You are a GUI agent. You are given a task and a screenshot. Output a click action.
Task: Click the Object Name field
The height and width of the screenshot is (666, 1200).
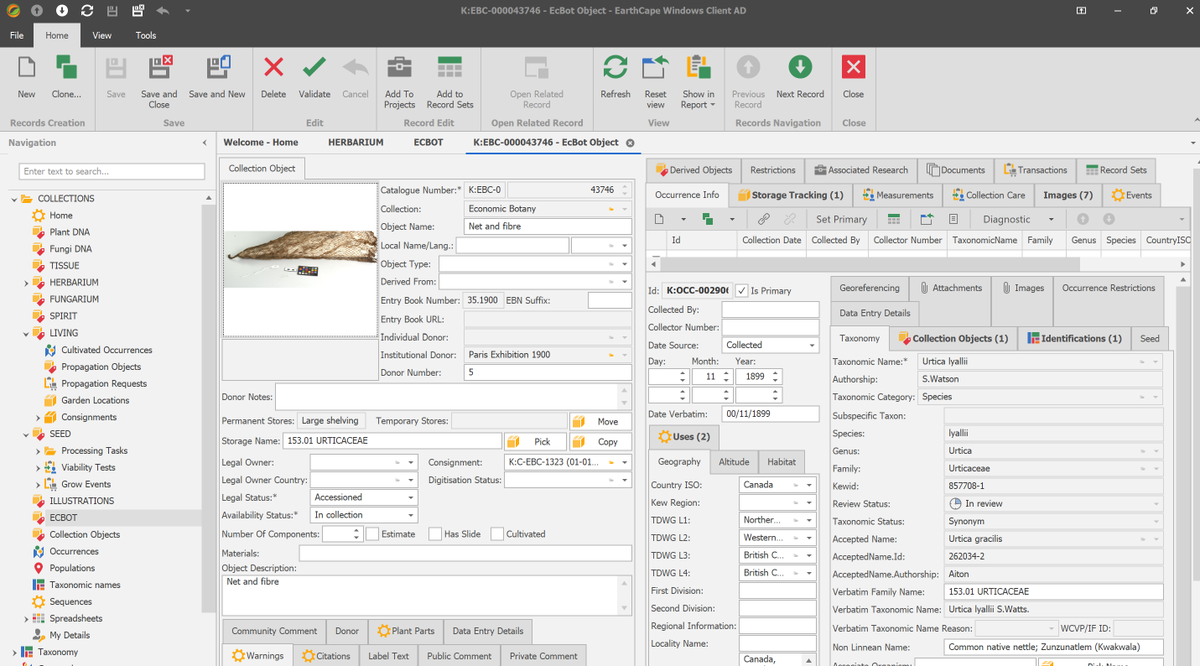(548, 227)
